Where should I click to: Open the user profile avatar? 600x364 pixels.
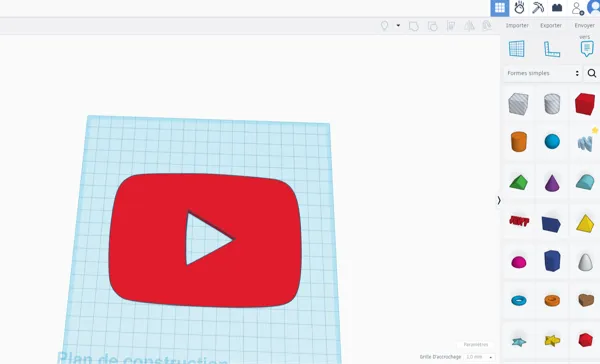pos(594,8)
